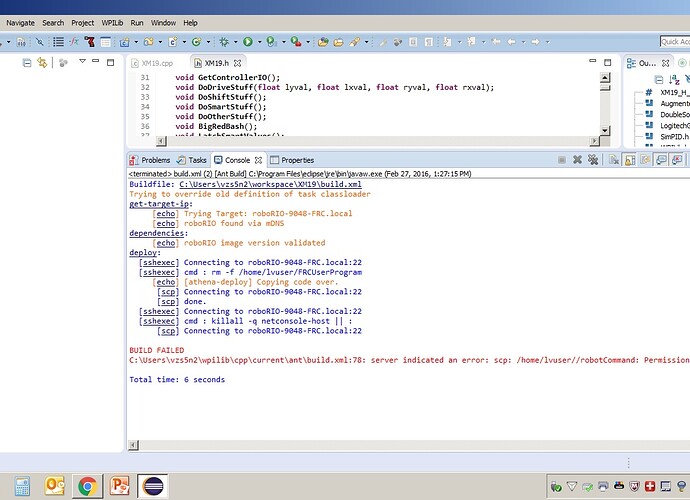690x500 pixels.
Task: Switch to the XM19.cpp editor tab
Action: coord(153,63)
